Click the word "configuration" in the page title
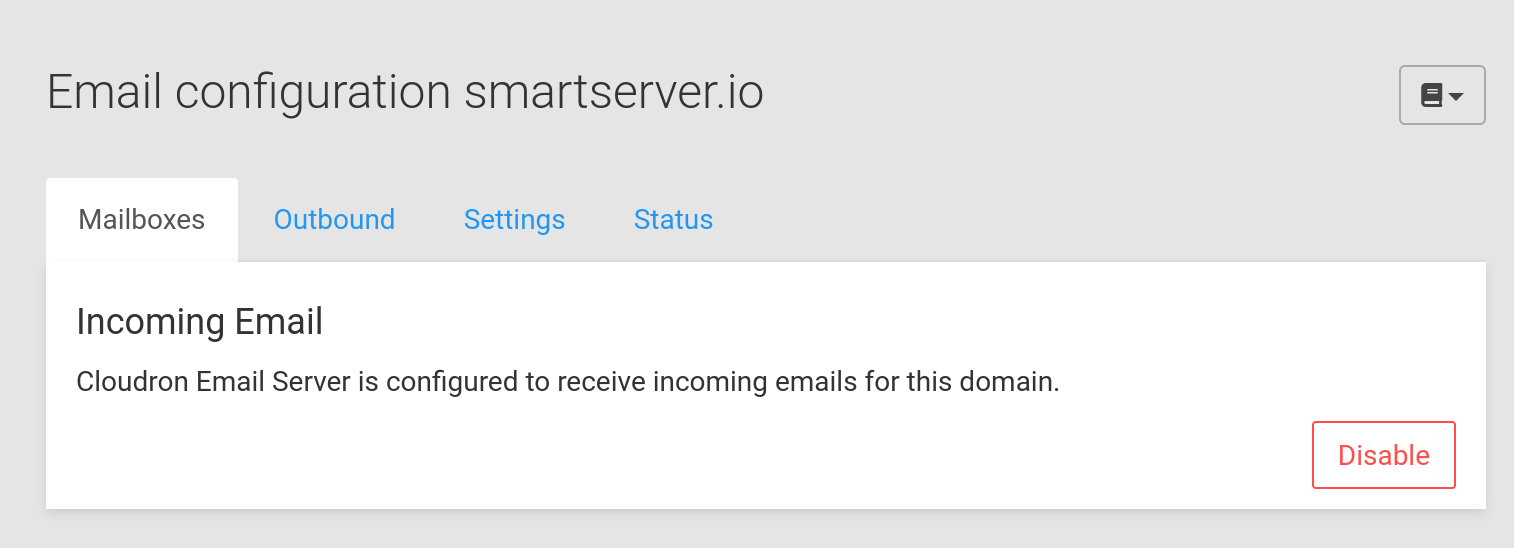The height and width of the screenshot is (548, 1514). (x=313, y=93)
